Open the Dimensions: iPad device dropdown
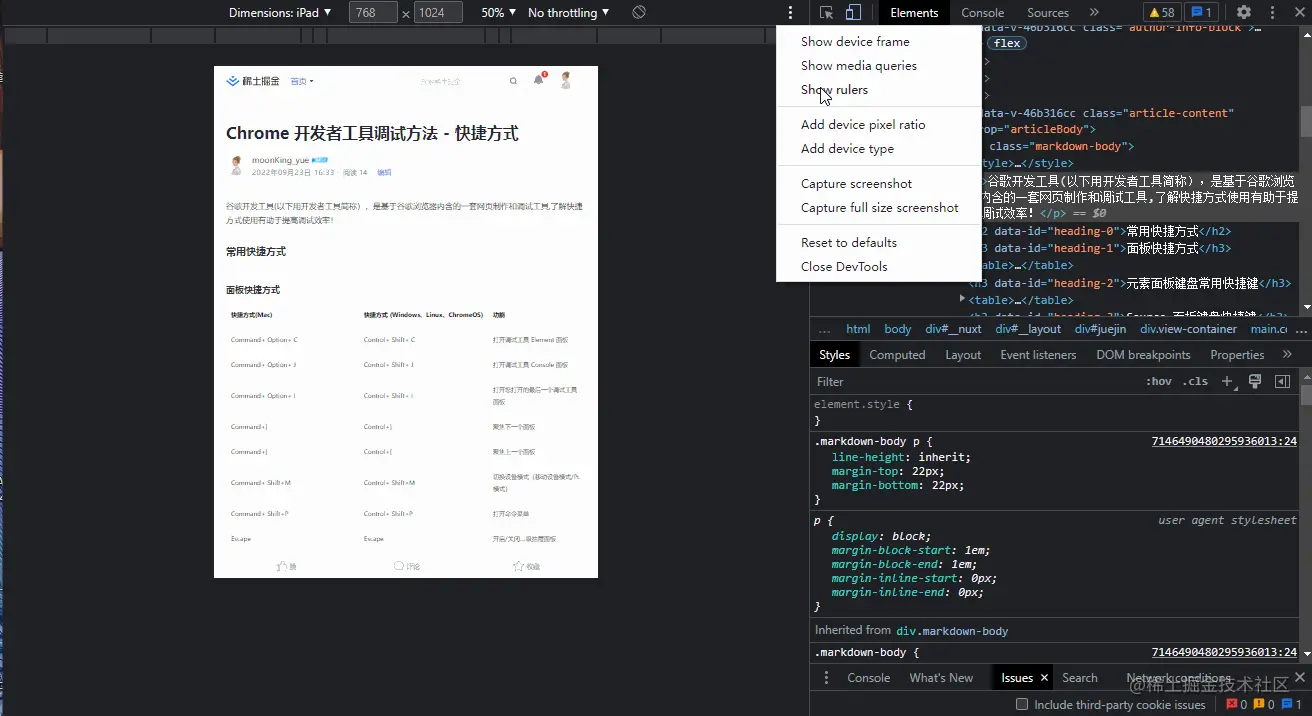The image size is (1312, 716). [x=280, y=13]
